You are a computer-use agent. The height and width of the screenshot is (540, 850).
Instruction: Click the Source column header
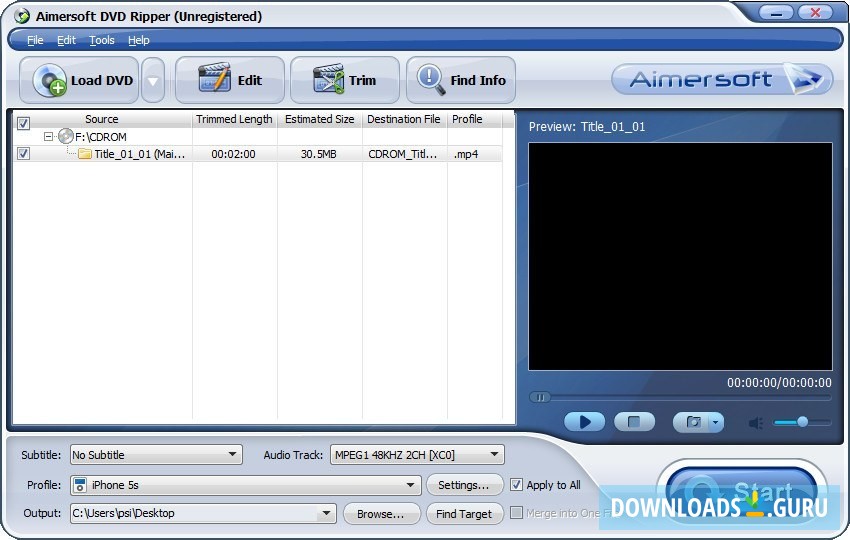101,119
